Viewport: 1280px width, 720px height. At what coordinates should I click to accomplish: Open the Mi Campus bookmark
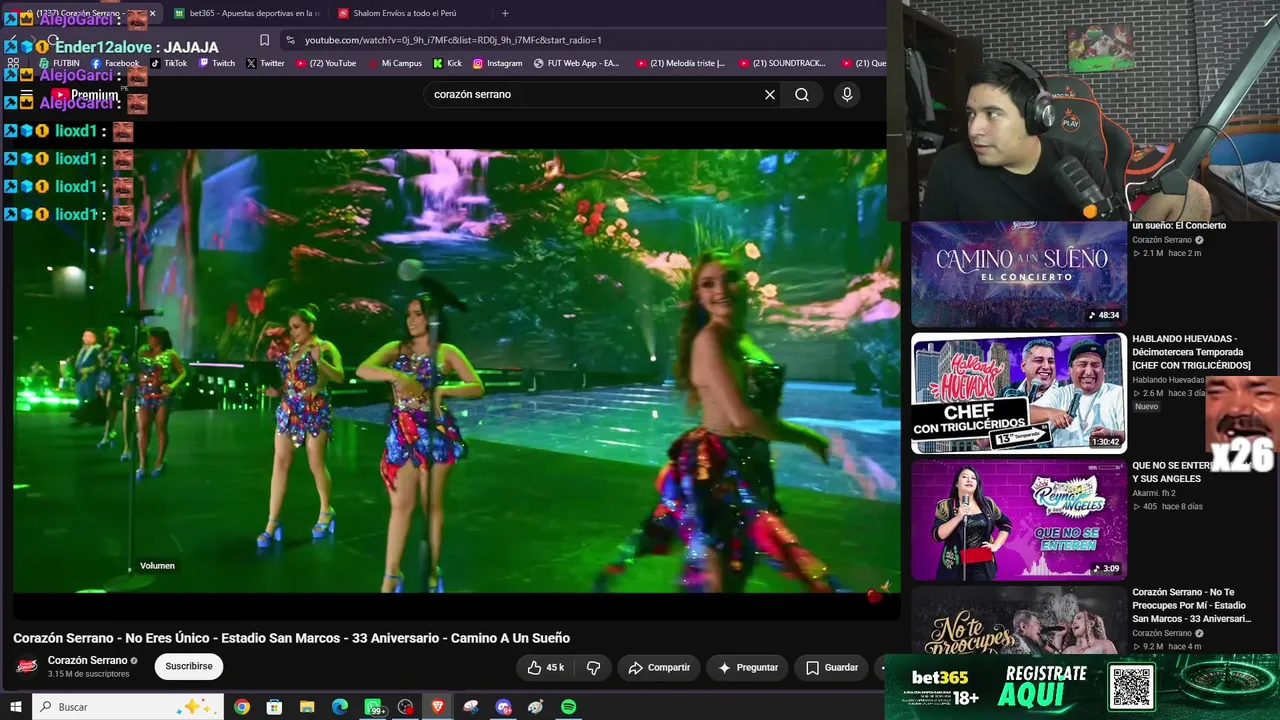click(x=394, y=63)
